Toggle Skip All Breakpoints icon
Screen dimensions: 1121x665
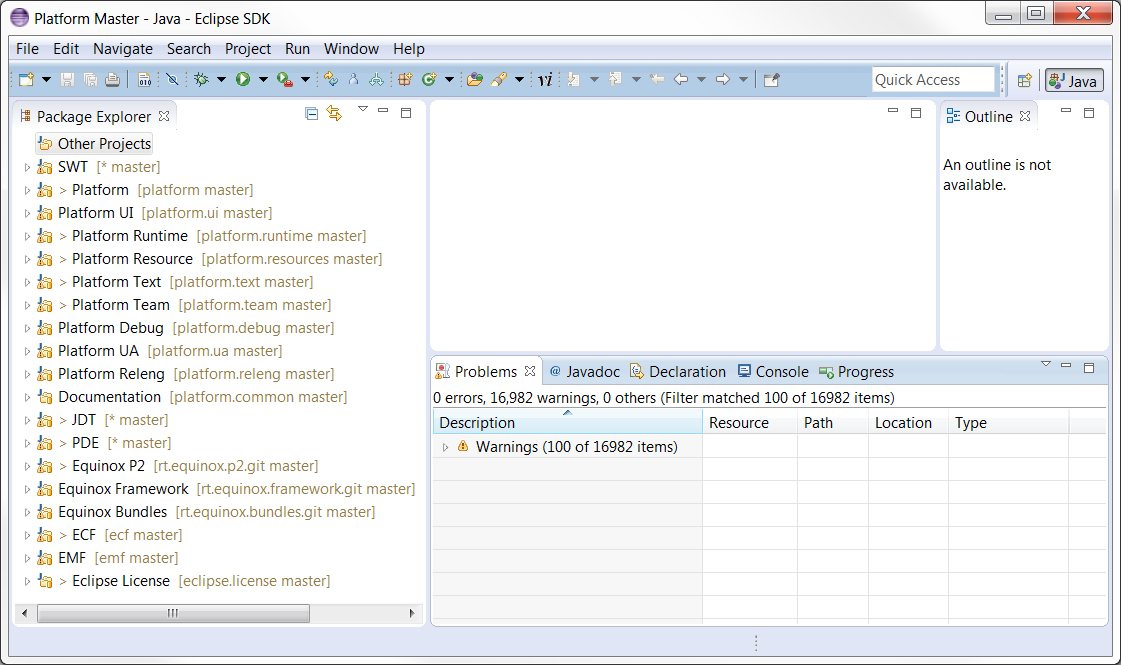pos(172,79)
